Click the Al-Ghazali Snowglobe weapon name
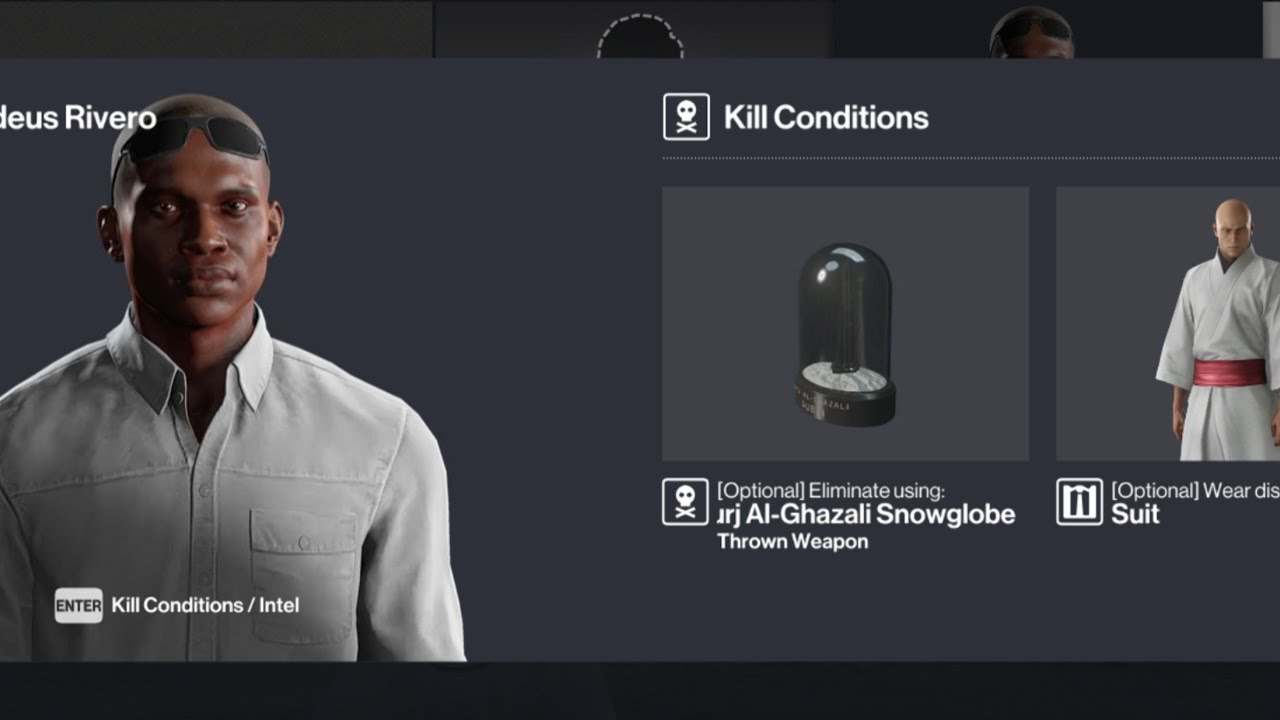The image size is (1280, 720). (x=866, y=515)
